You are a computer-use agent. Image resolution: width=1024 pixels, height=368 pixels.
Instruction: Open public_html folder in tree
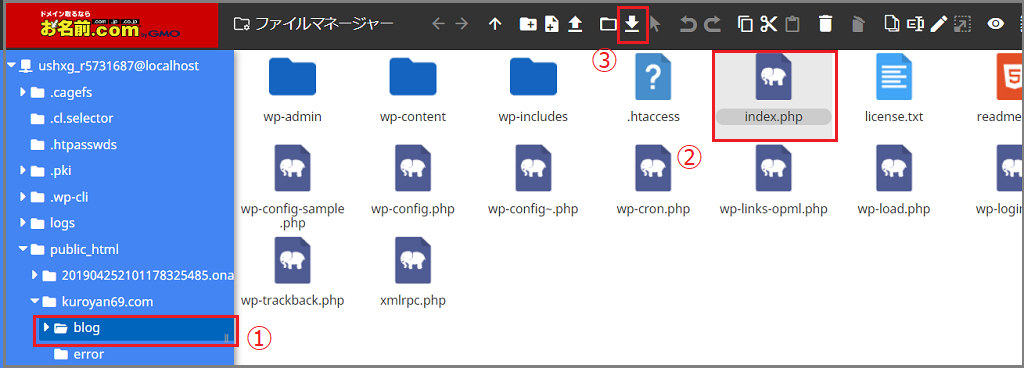tap(84, 249)
